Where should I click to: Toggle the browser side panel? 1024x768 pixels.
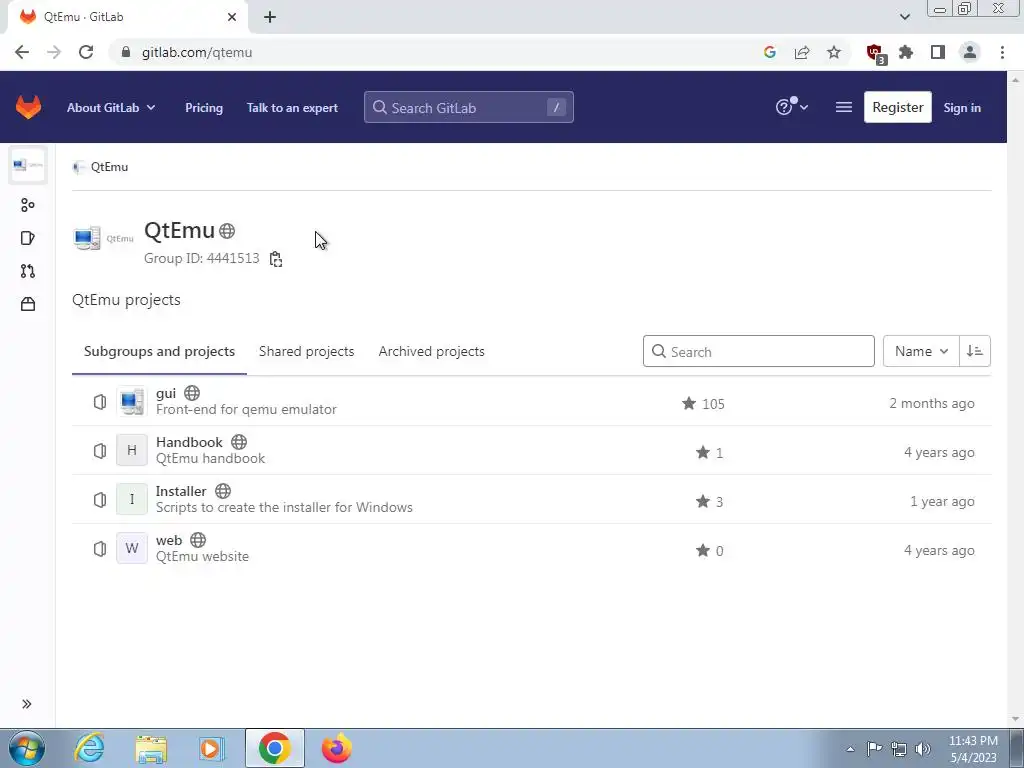[938, 52]
